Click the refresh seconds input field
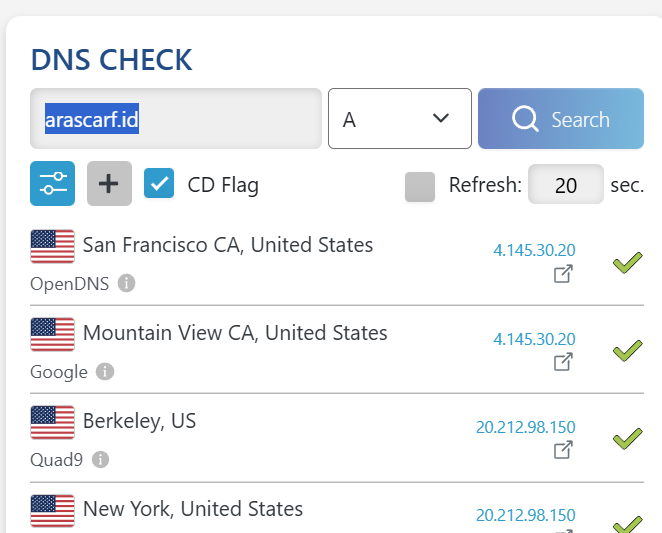 565,185
